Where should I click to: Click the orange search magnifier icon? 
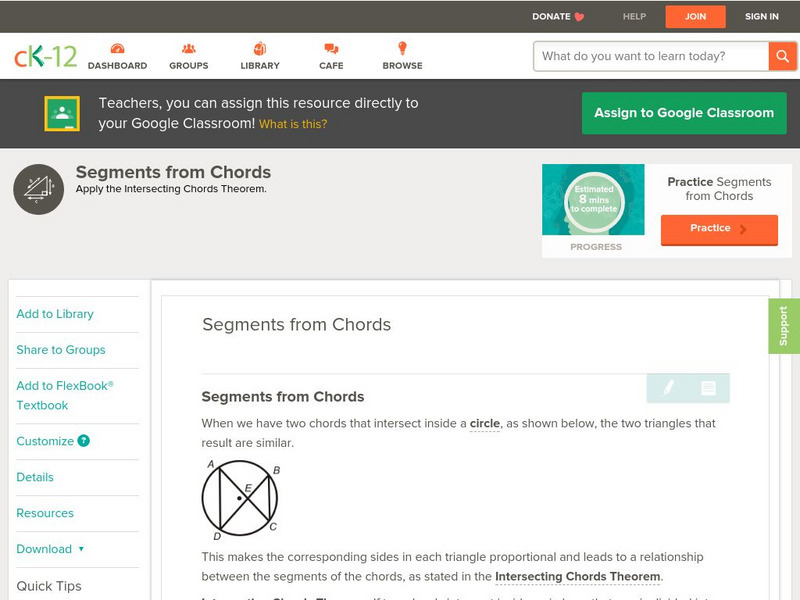[x=783, y=56]
